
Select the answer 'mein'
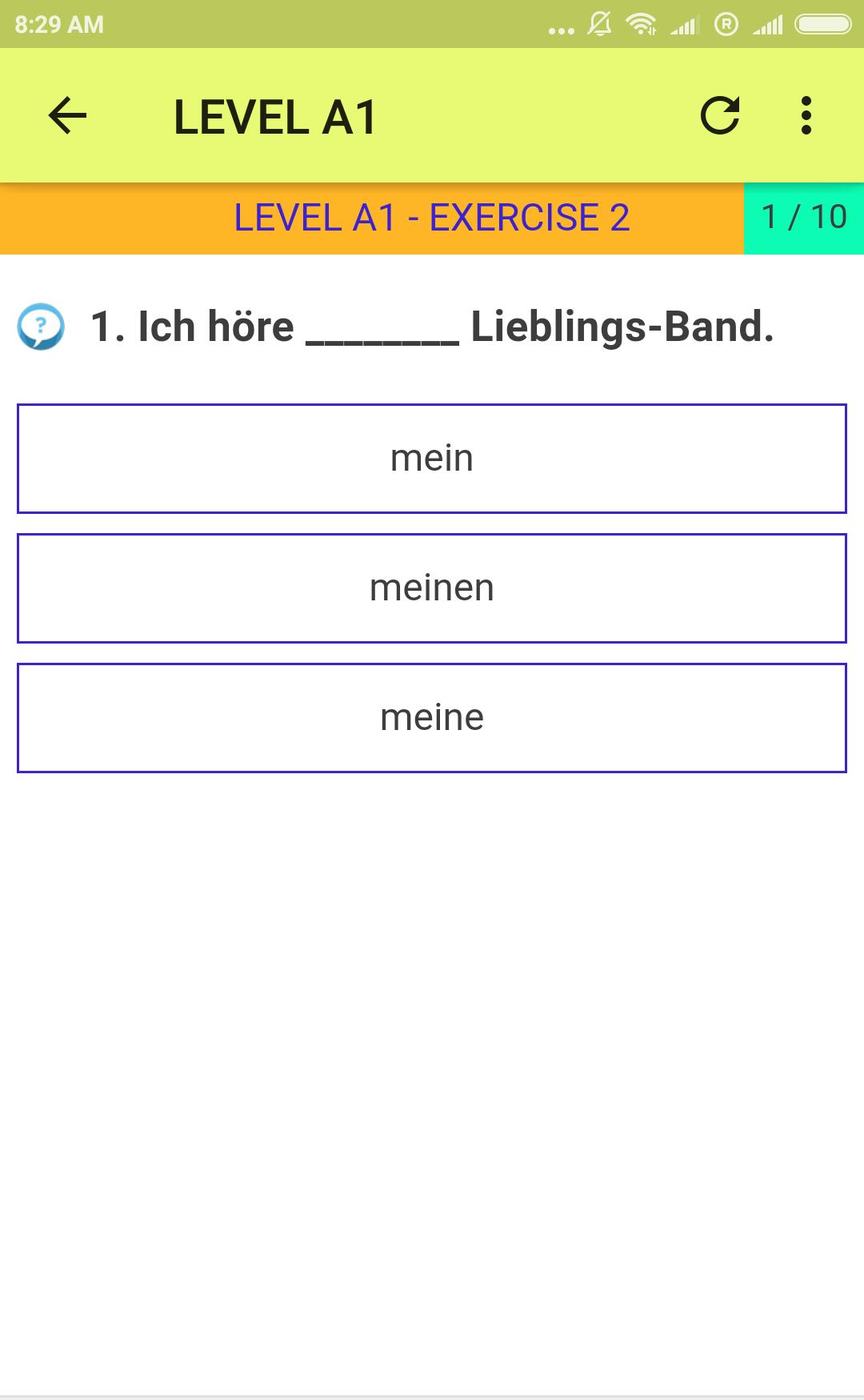[432, 459]
